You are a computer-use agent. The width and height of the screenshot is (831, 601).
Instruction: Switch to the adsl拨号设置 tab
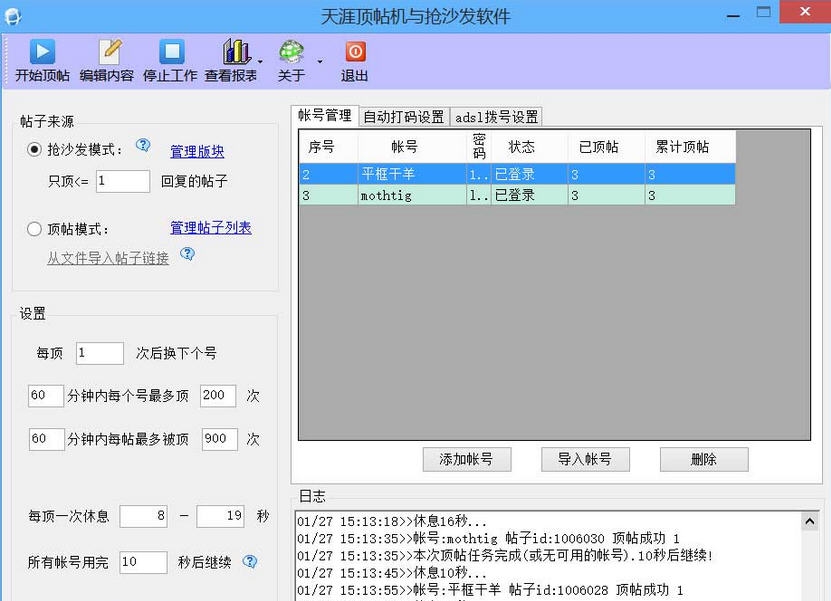496,115
